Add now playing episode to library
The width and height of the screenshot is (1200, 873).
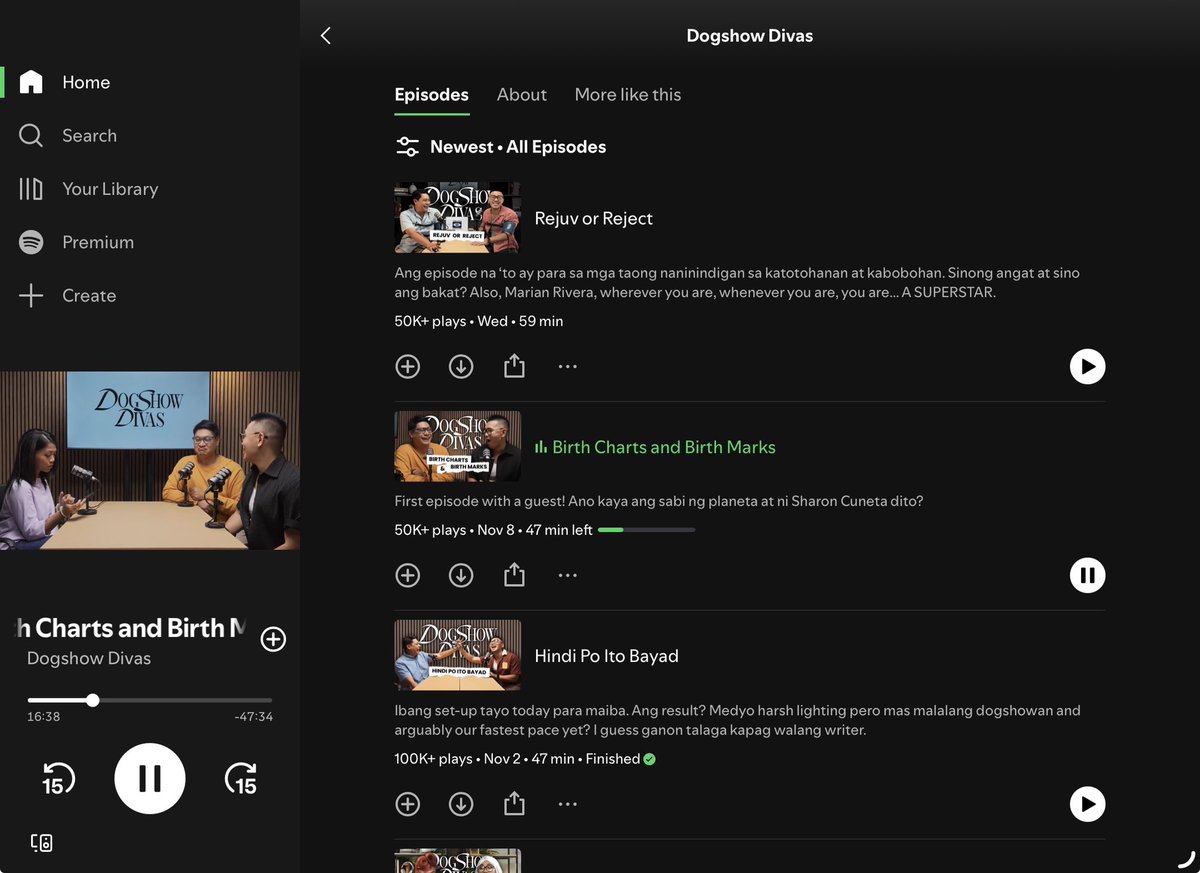(x=273, y=639)
